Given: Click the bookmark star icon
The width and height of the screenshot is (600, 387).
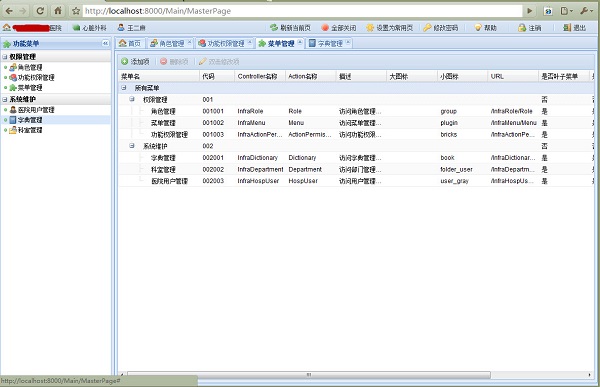Looking at the screenshot, I should coord(76,11).
